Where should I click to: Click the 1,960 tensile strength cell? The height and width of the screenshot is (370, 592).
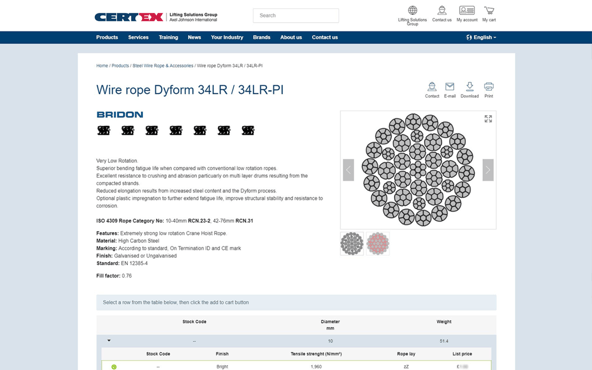click(316, 367)
